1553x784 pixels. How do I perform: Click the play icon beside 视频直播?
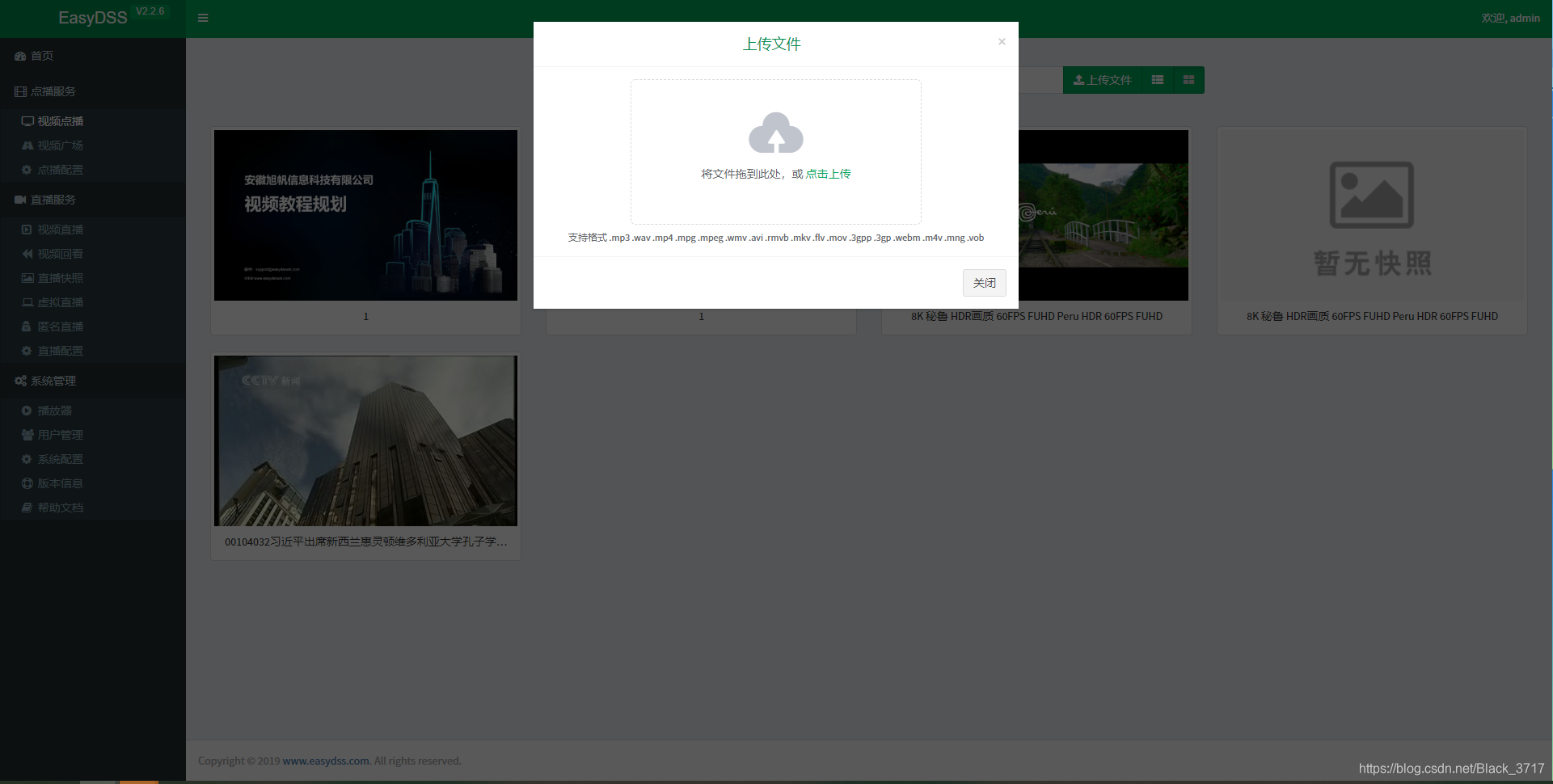[27, 230]
